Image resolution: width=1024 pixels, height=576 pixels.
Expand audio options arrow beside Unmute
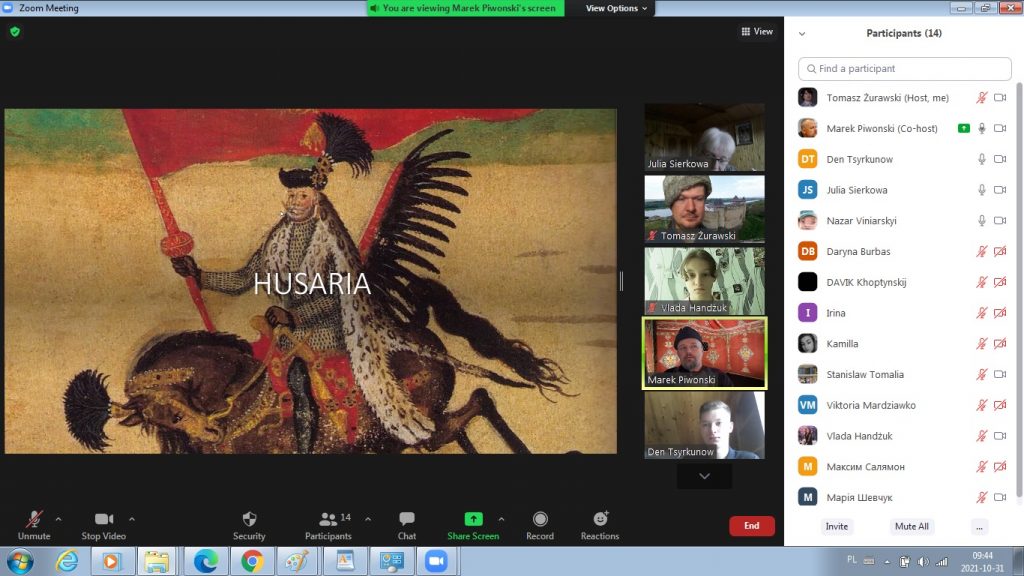click(x=58, y=519)
